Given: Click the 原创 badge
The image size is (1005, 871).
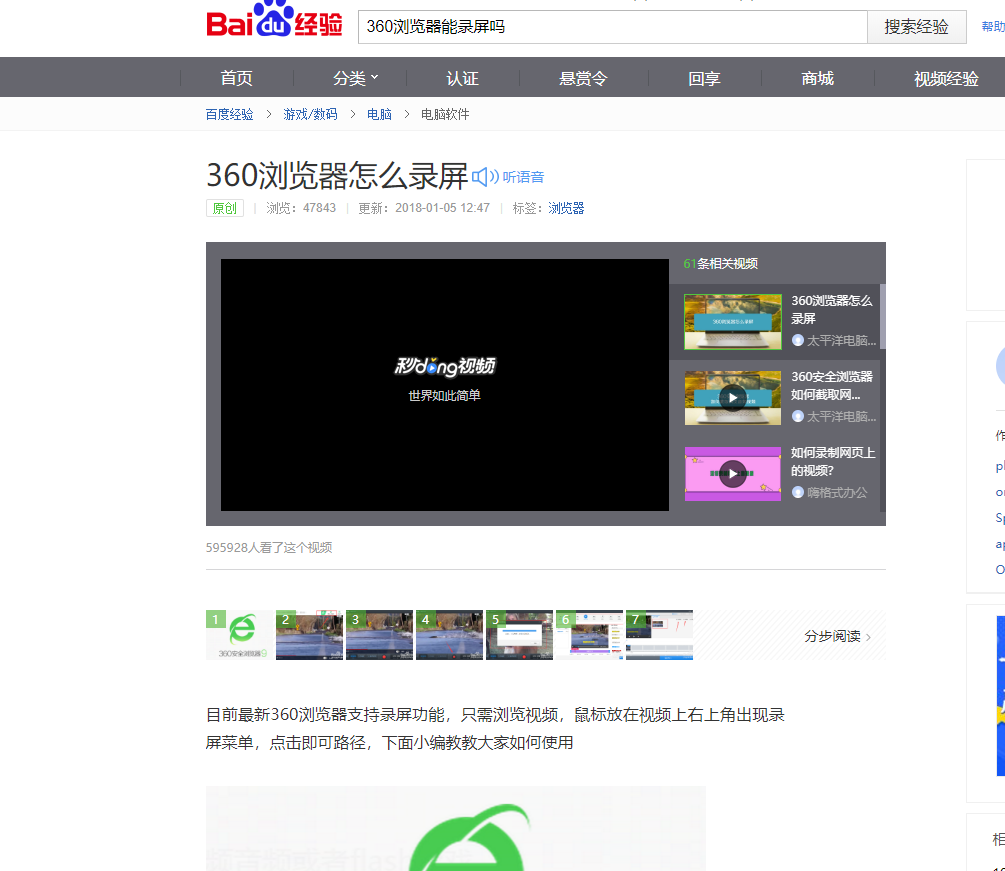Looking at the screenshot, I should [x=224, y=208].
